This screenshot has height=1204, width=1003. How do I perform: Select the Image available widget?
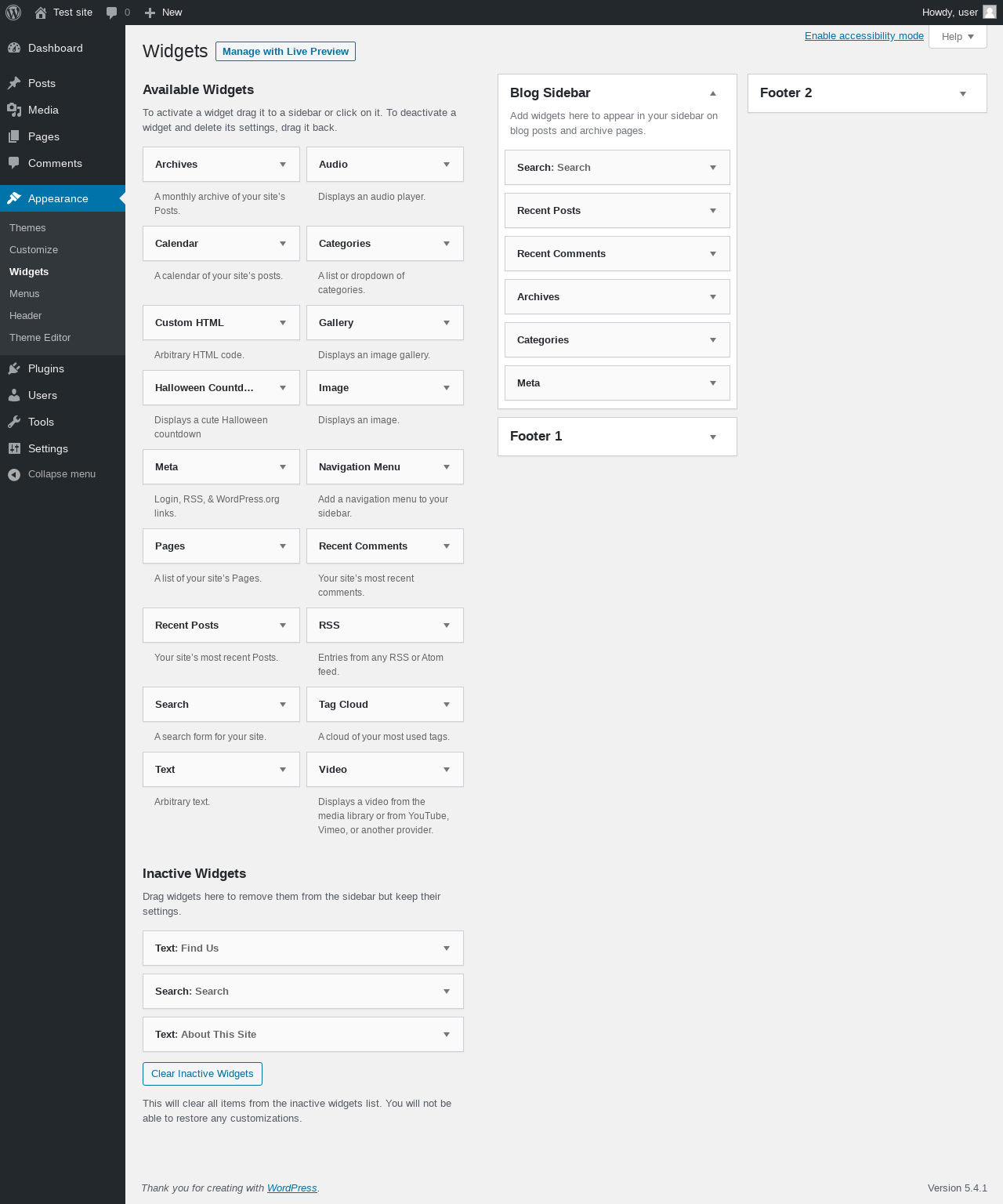385,388
